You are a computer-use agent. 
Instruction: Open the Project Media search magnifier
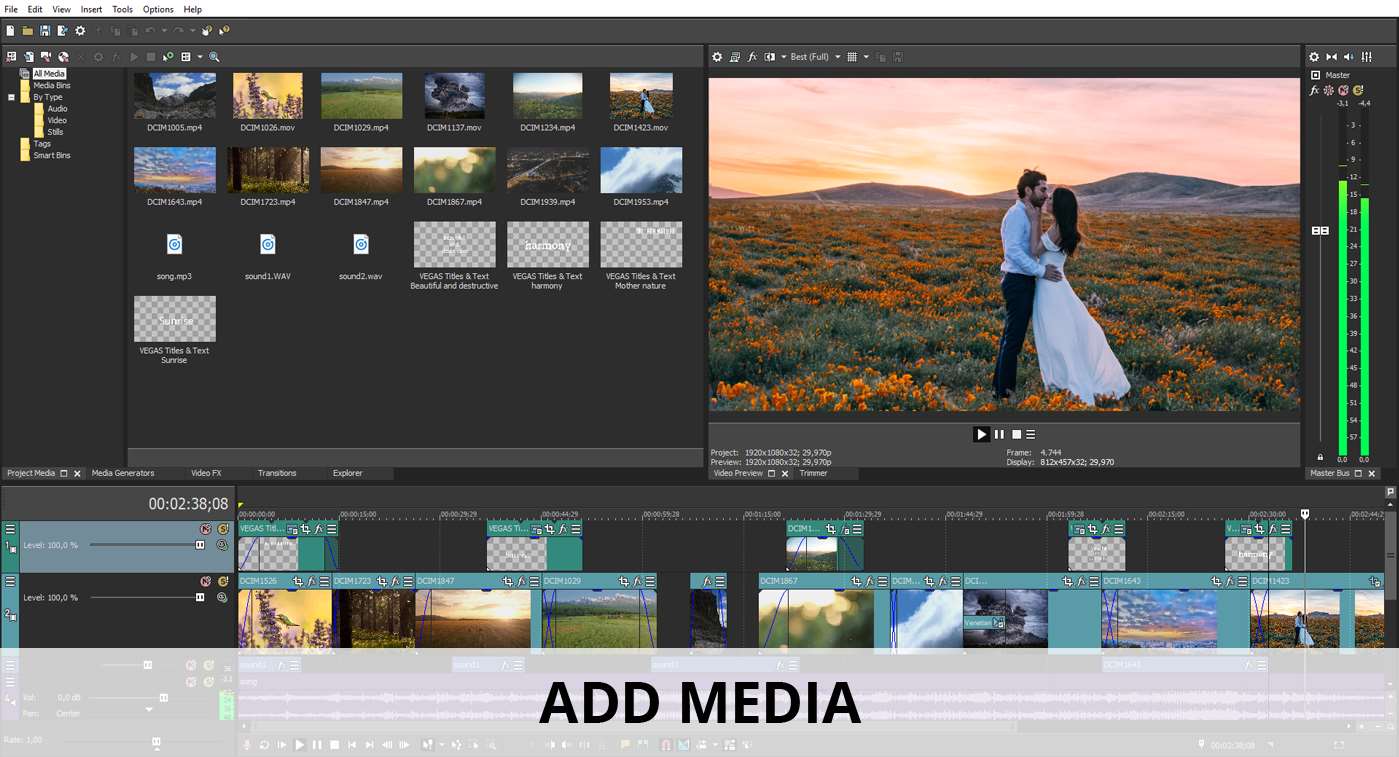[214, 57]
